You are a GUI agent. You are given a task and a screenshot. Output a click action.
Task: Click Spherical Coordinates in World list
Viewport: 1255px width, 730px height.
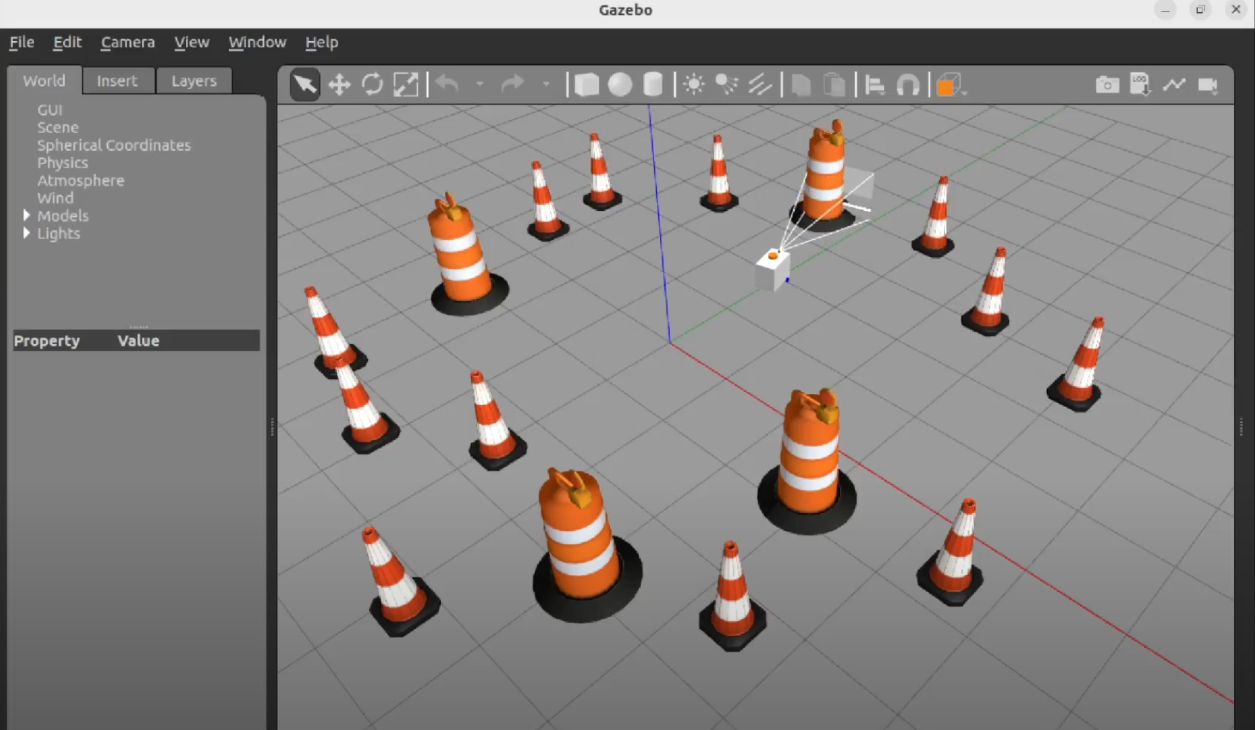[x=113, y=145]
